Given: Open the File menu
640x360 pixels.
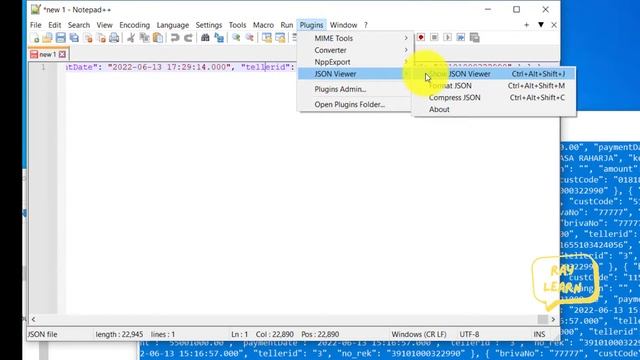Looking at the screenshot, I should (36, 25).
